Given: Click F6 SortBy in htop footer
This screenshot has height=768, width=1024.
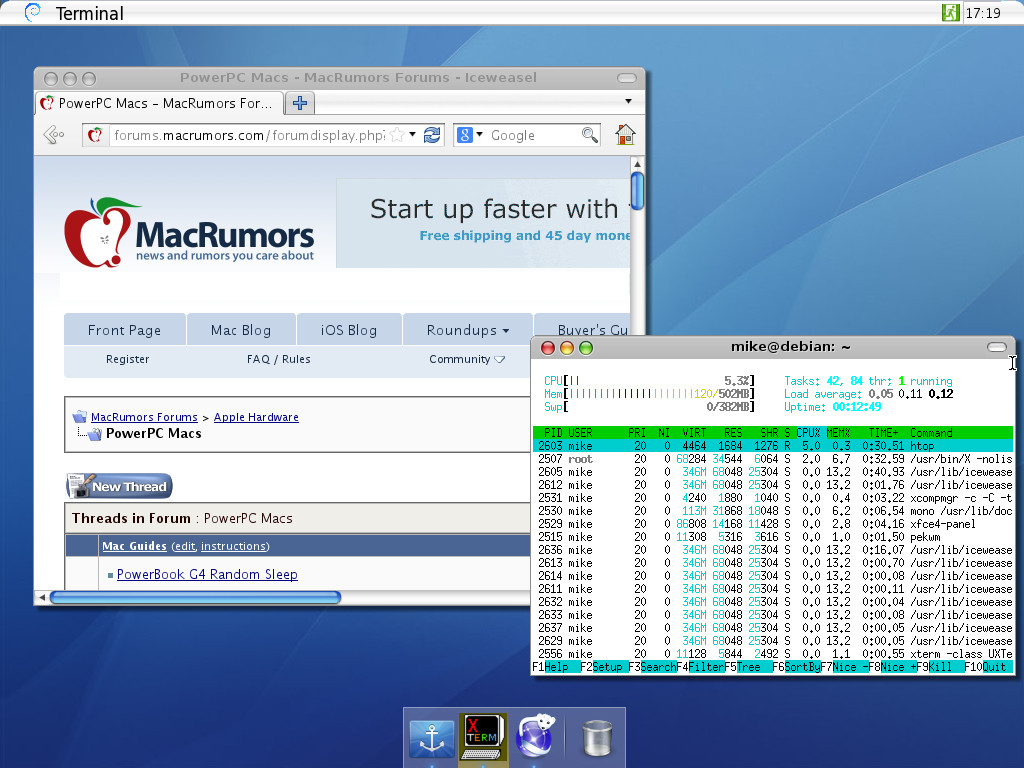Looking at the screenshot, I should click(796, 667).
